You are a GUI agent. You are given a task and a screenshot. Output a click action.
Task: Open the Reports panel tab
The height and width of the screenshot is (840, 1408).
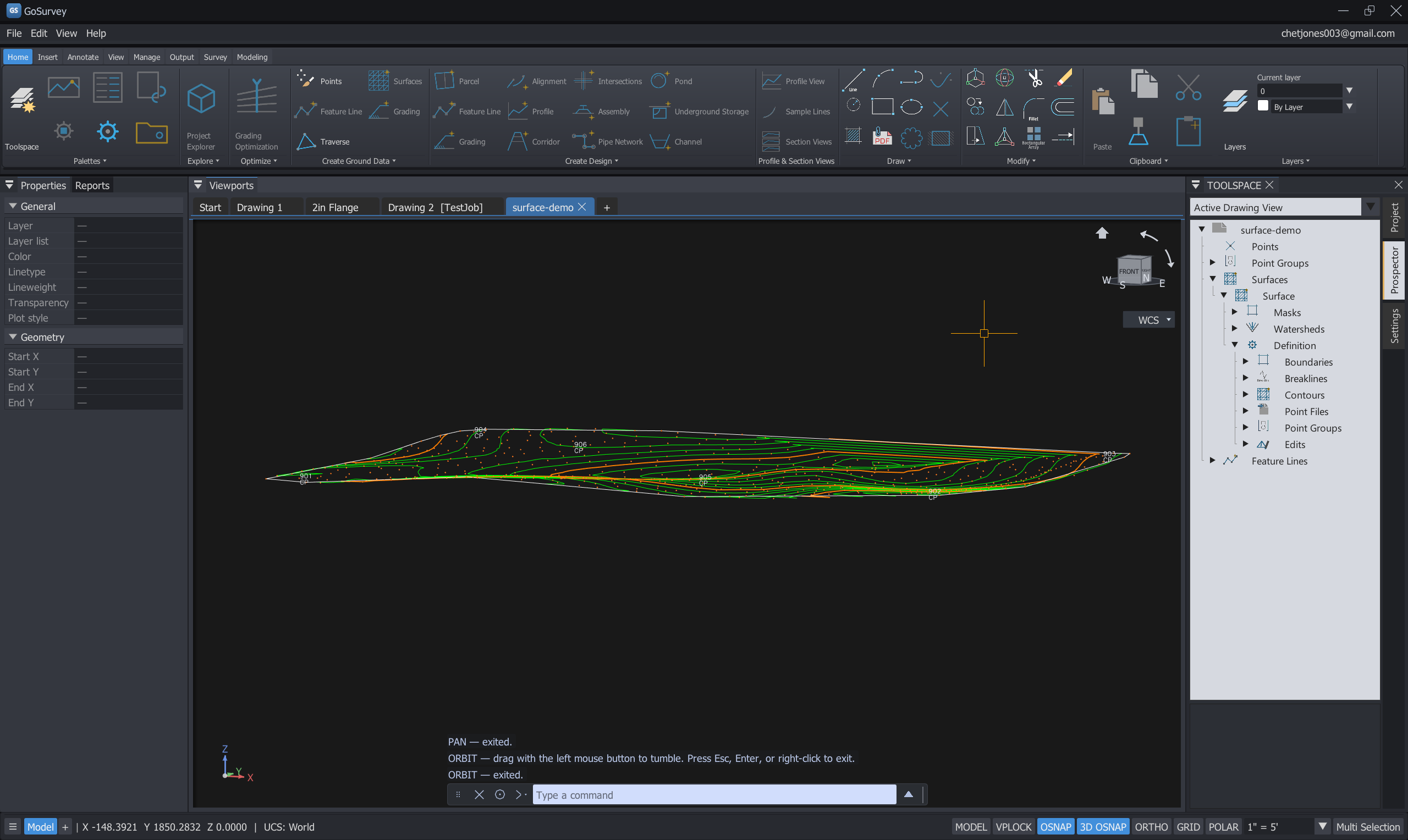point(92,185)
